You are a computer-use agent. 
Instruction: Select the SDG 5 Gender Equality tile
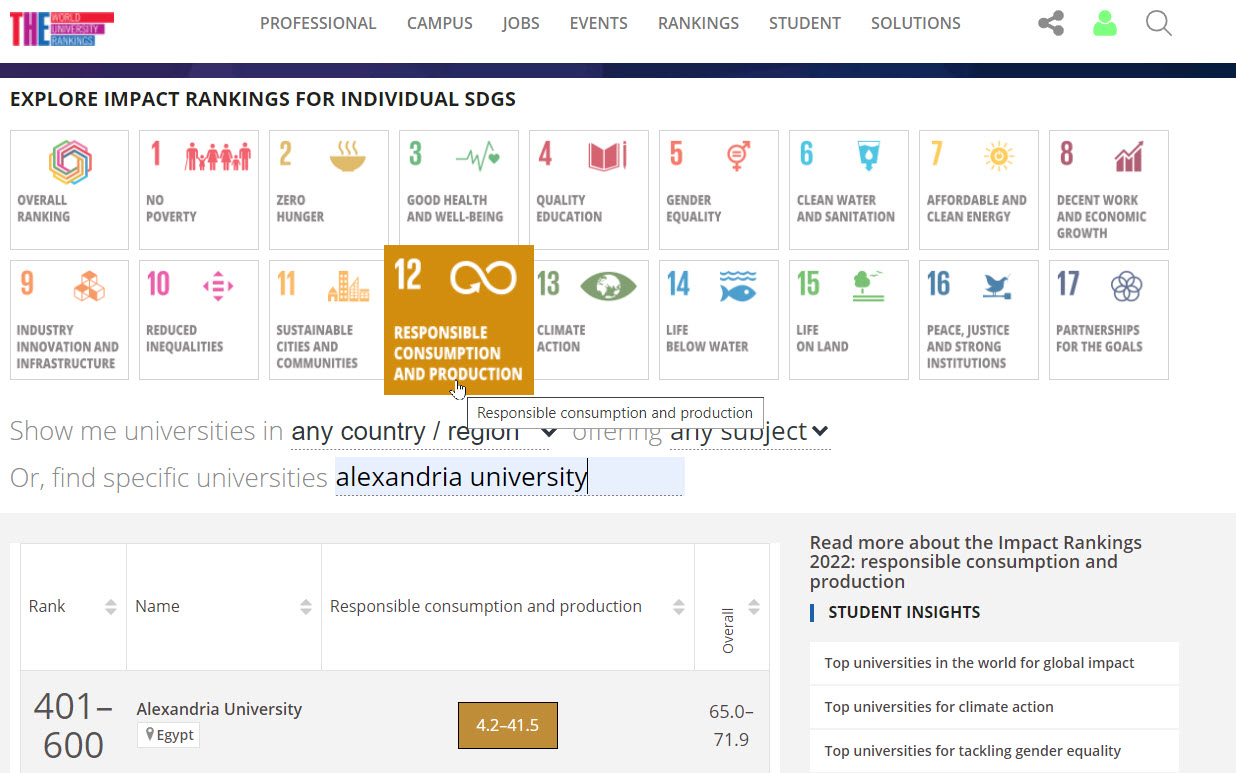click(x=718, y=190)
